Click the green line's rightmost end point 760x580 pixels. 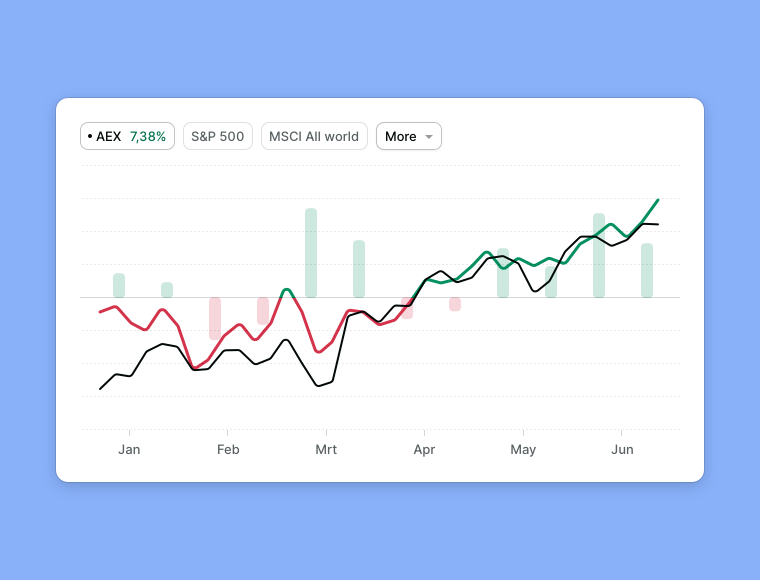click(x=657, y=200)
